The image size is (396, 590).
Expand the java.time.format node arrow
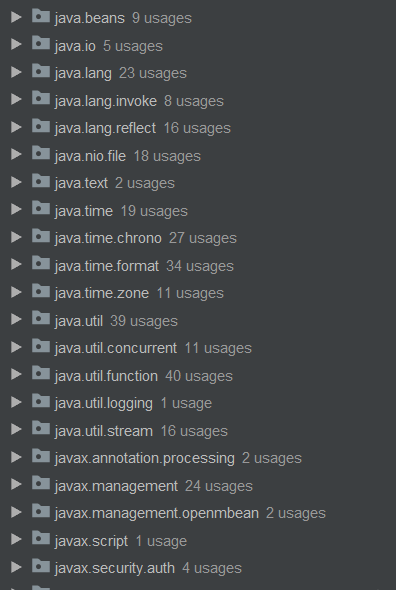16,265
